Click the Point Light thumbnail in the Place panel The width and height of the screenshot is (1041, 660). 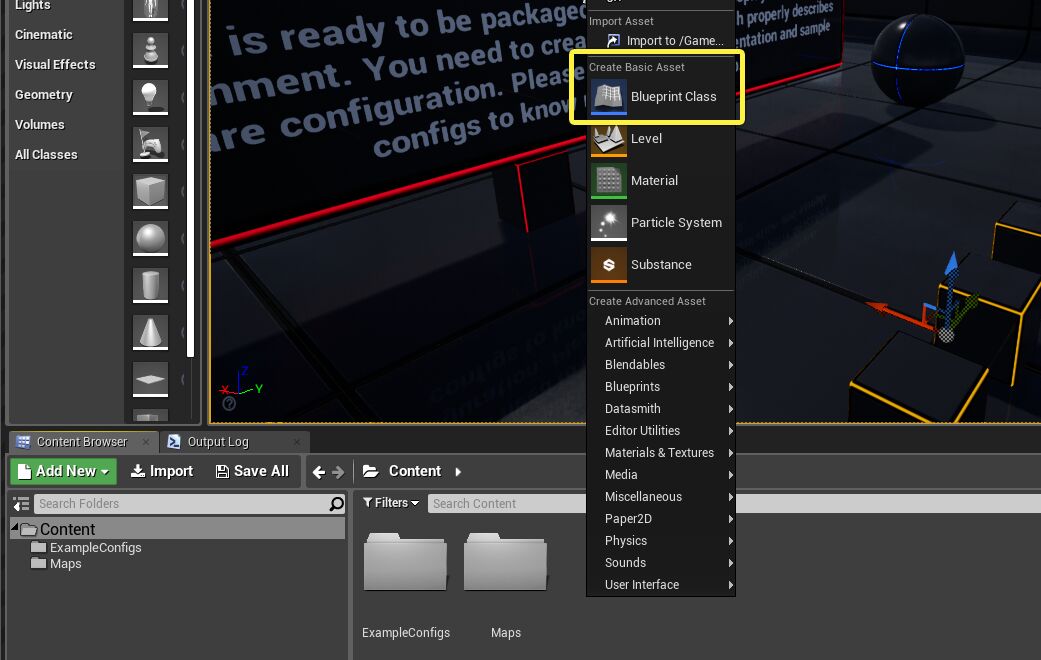click(149, 96)
